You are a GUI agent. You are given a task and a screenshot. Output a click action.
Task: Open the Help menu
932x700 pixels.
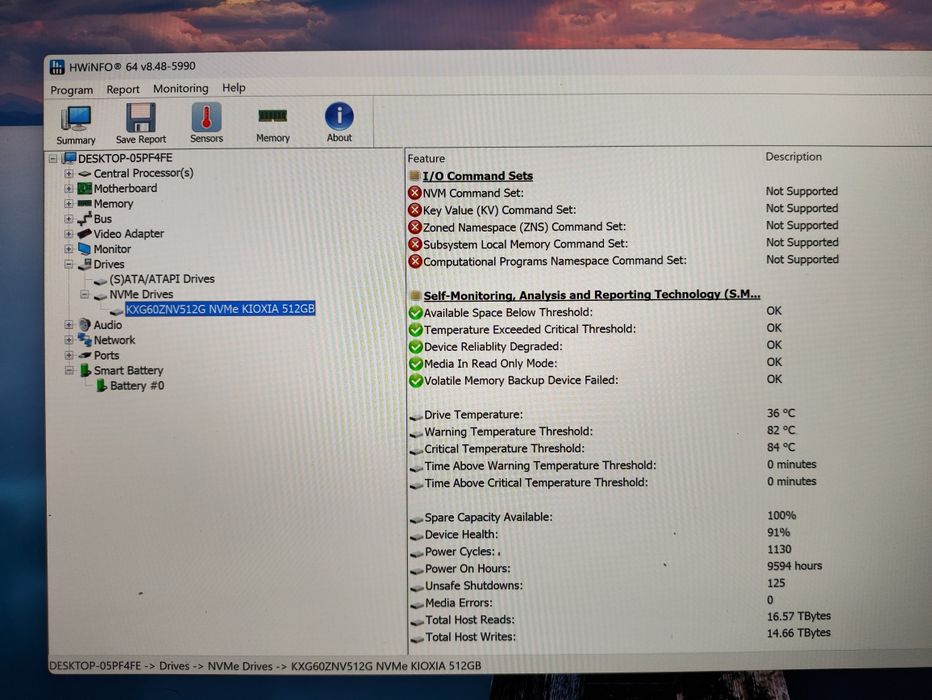point(234,88)
